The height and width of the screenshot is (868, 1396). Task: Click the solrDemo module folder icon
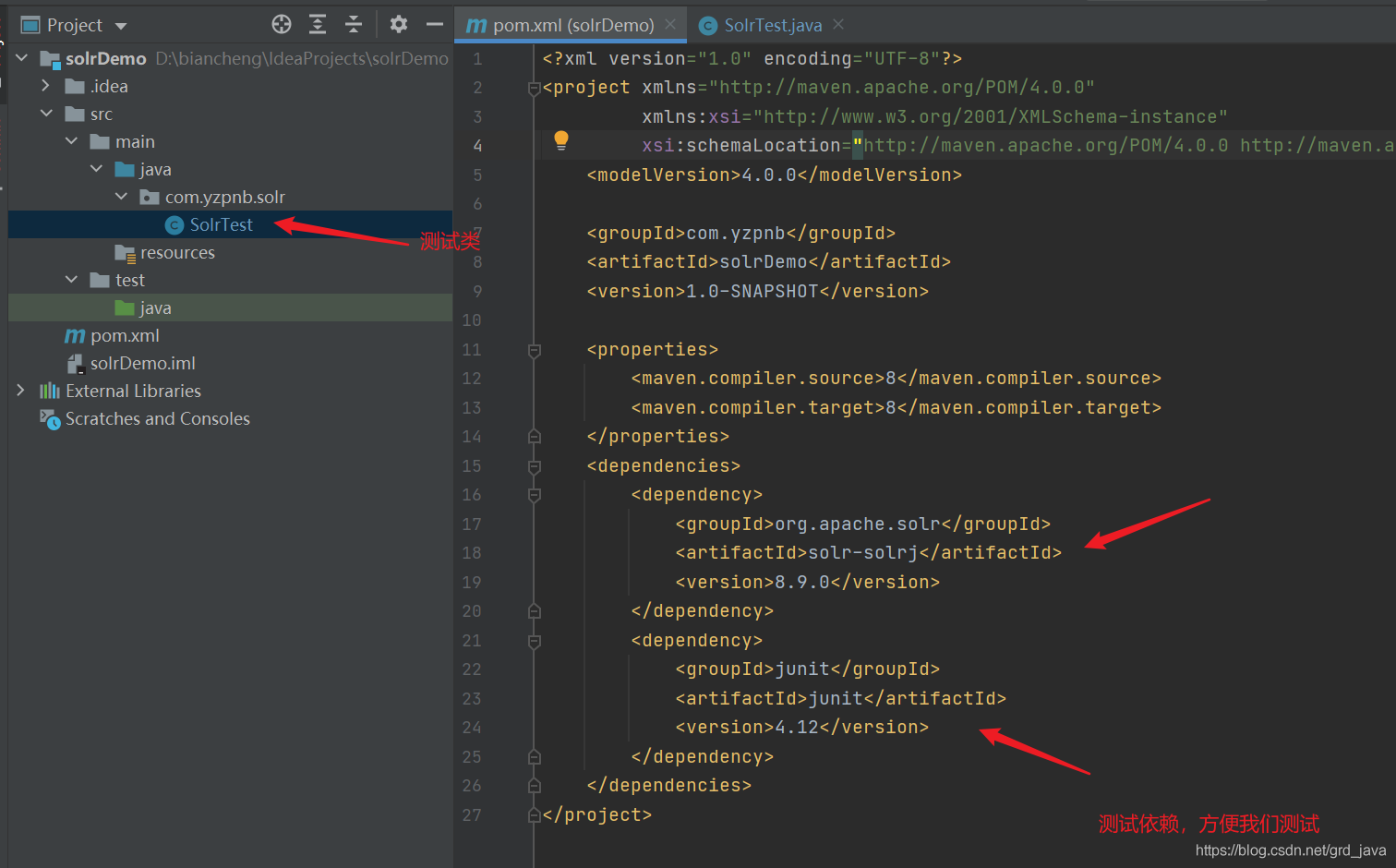(50, 59)
